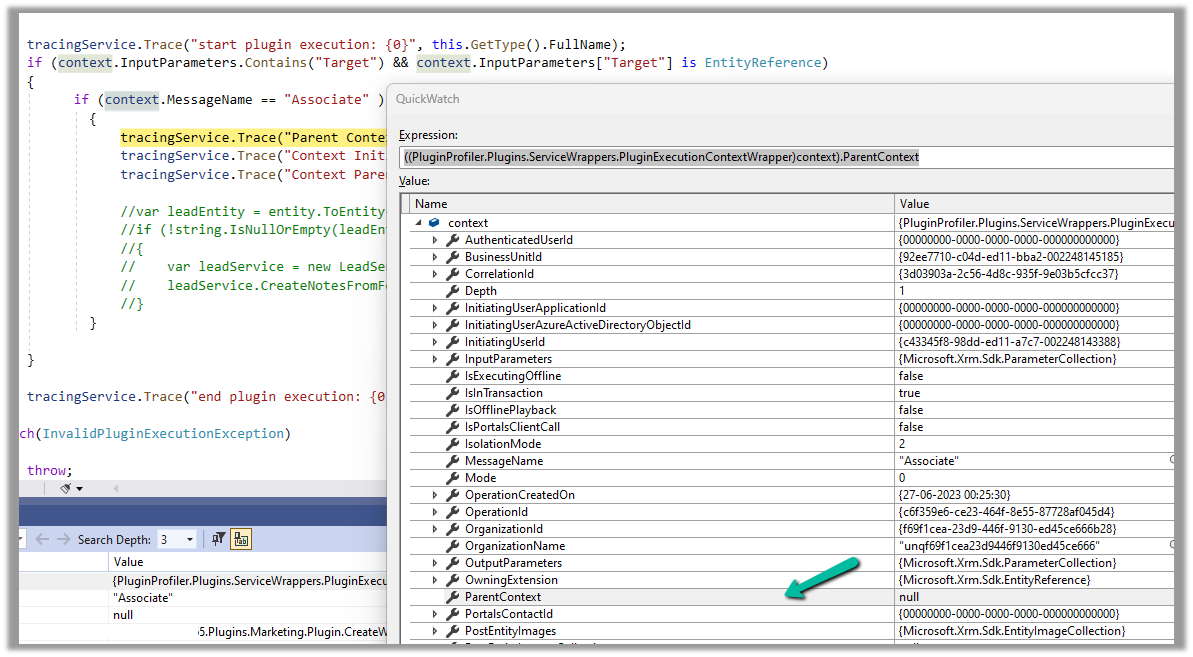This screenshot has height=657, width=1193.
Task: Click the back arrow beside Search Depth
Action: [x=43, y=539]
